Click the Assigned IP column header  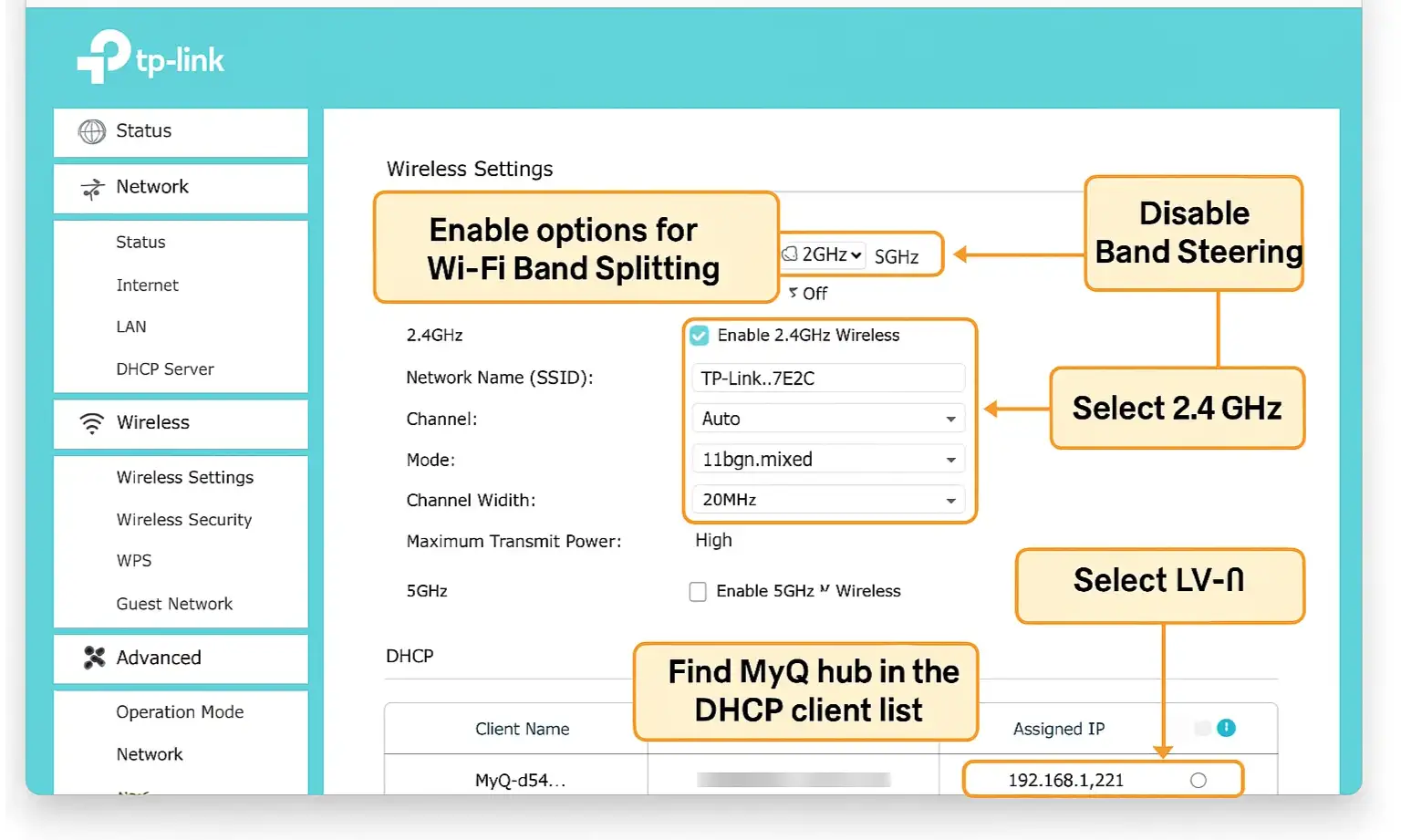coord(1059,729)
